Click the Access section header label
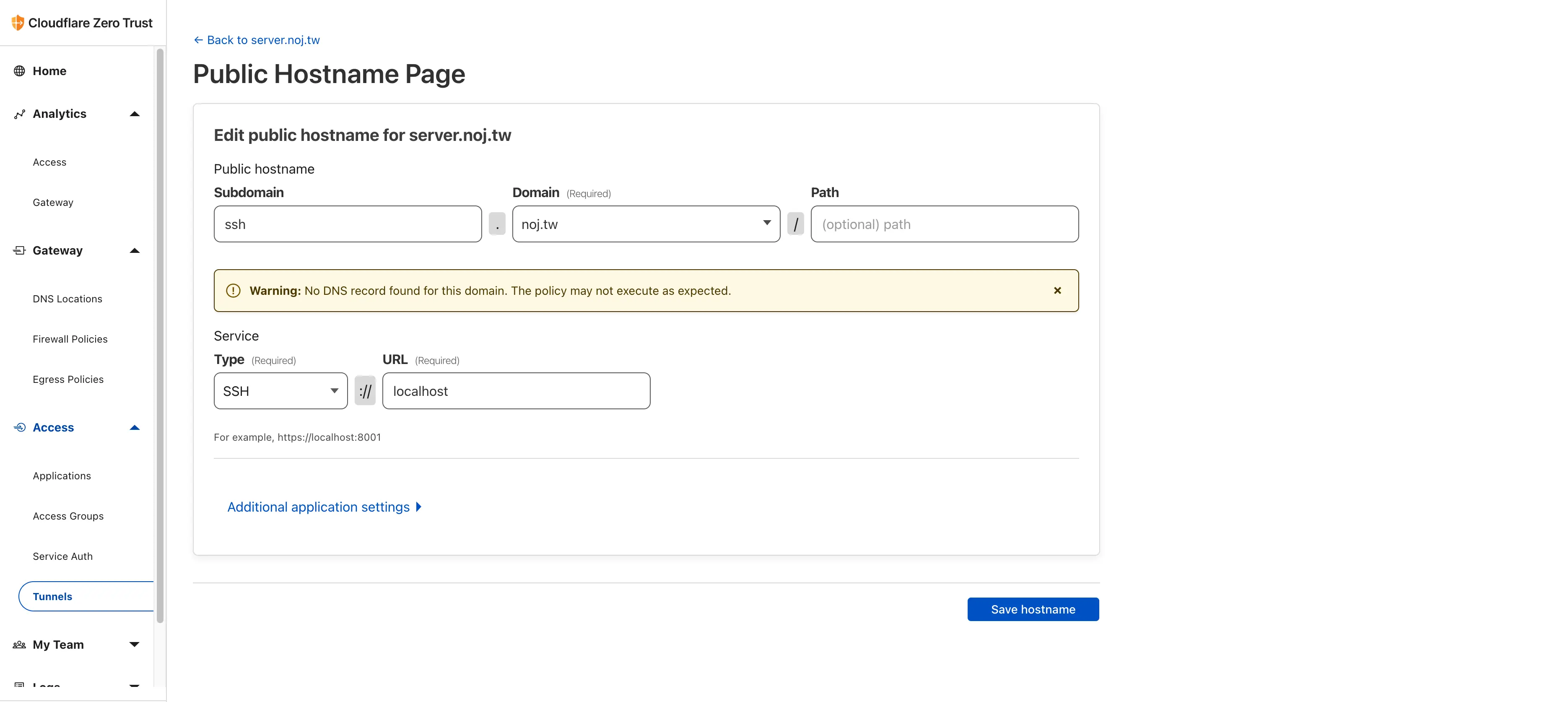The width and height of the screenshot is (1568, 702). pos(54,427)
